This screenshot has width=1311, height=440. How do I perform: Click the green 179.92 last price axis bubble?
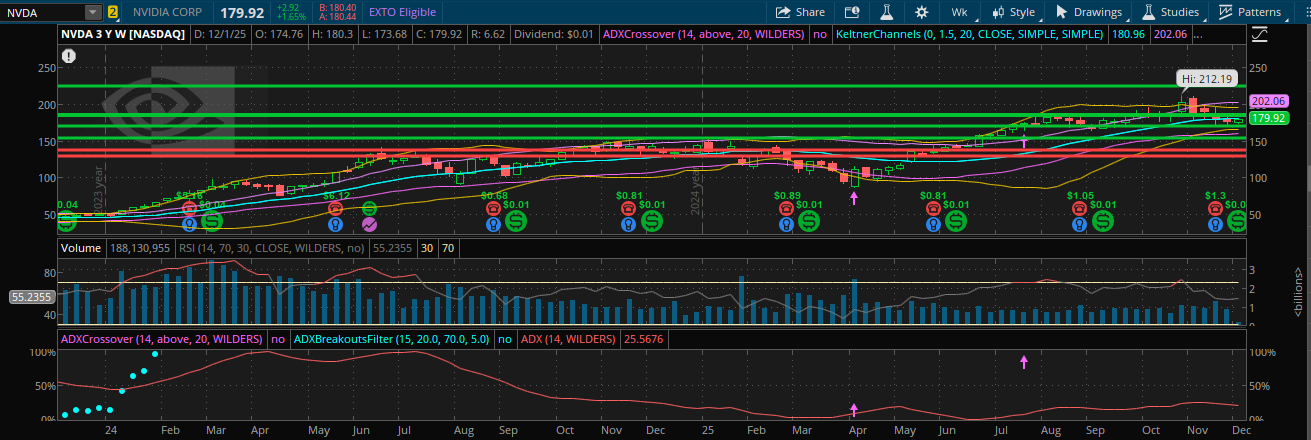click(1267, 117)
